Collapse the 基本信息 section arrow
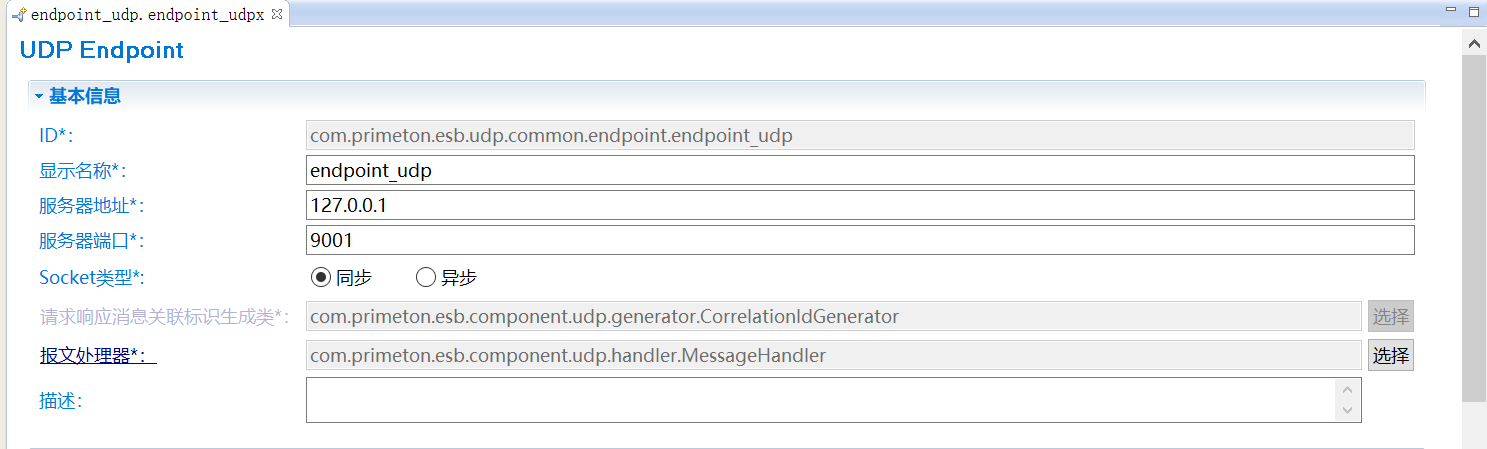 coord(39,96)
